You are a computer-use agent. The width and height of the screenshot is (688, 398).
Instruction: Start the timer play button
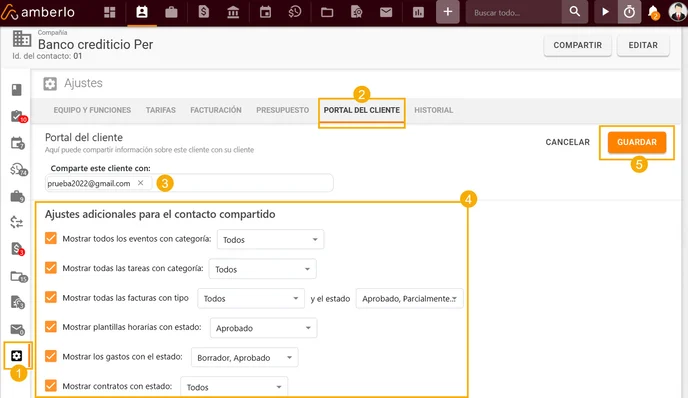point(606,12)
